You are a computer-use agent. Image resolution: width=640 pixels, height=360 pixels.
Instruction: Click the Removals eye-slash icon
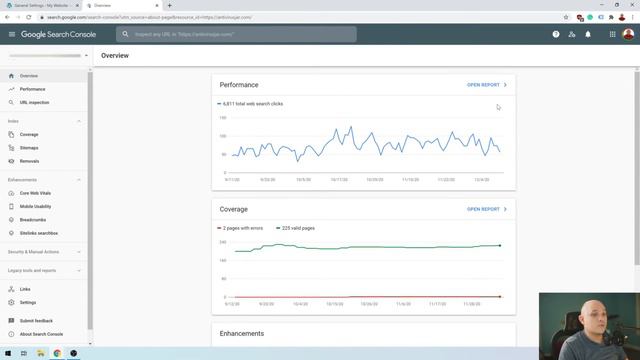11,161
